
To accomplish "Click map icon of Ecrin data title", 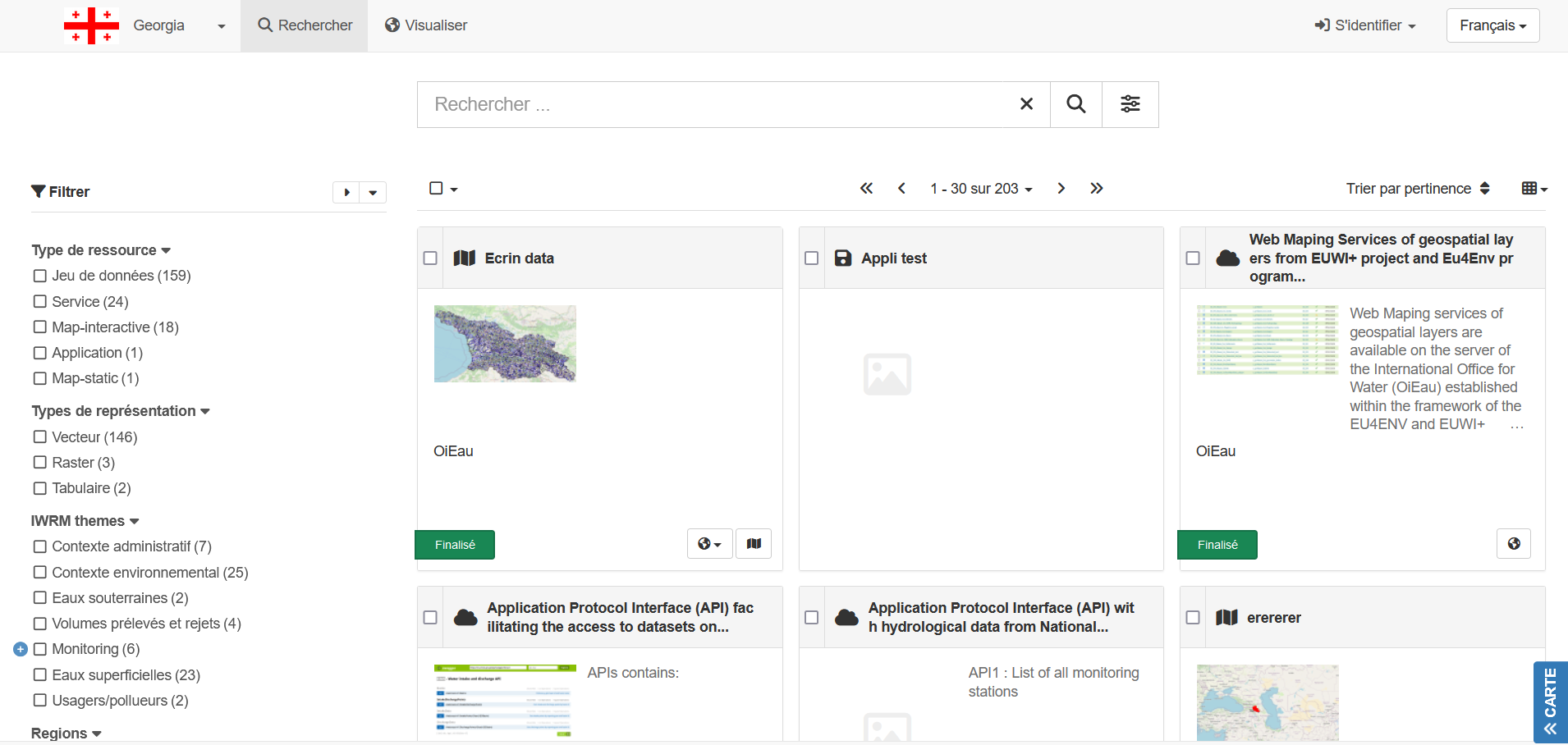I will [x=465, y=258].
